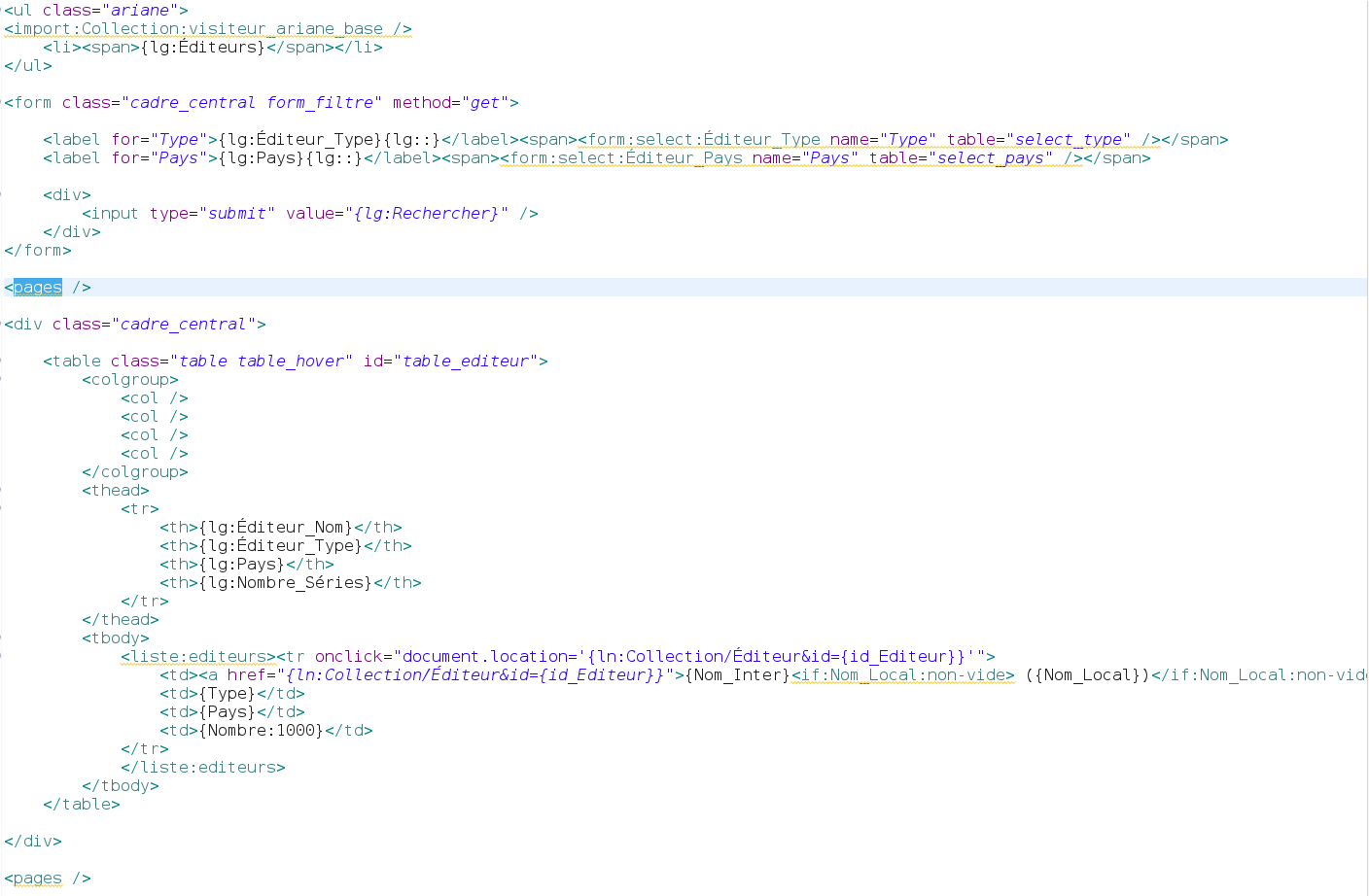Viewport: 1369px width, 896px height.
Task: Click the 'onclick' attribute name
Action: tap(348, 657)
